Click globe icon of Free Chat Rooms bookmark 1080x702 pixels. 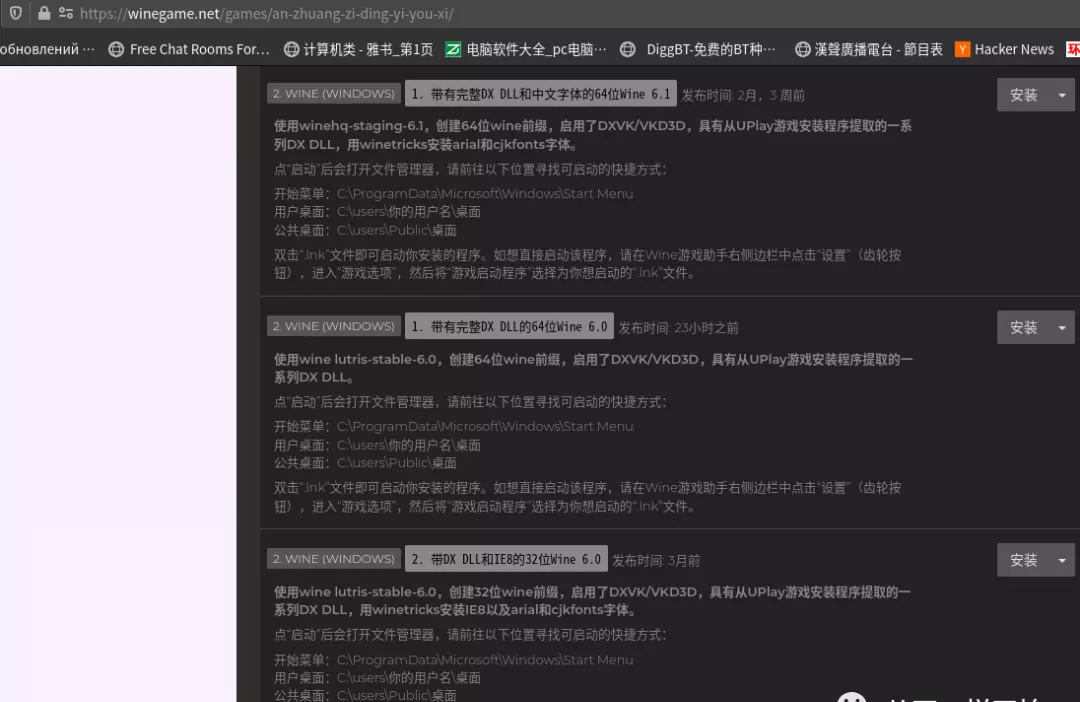[116, 49]
